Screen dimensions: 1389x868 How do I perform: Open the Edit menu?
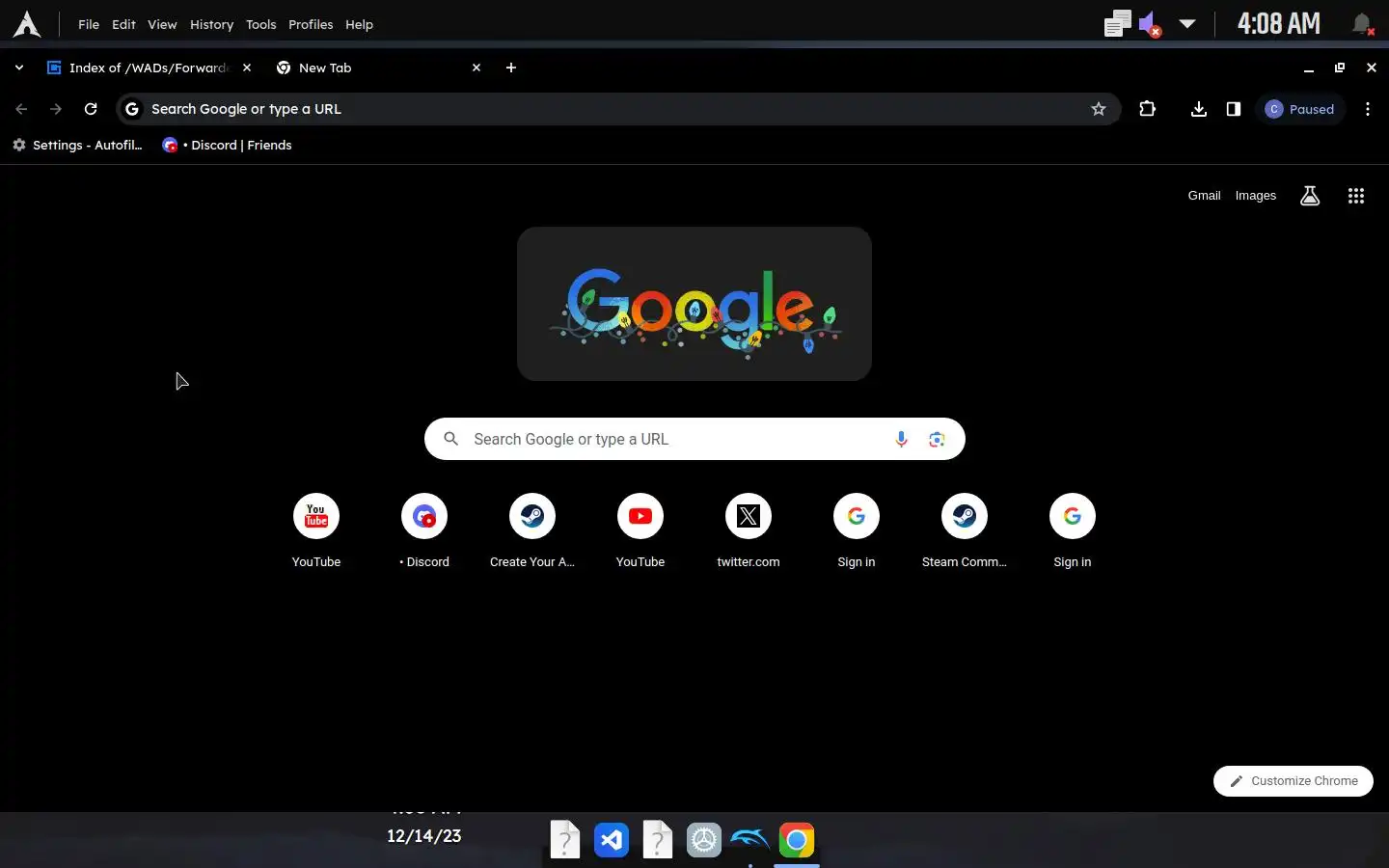coord(123,24)
